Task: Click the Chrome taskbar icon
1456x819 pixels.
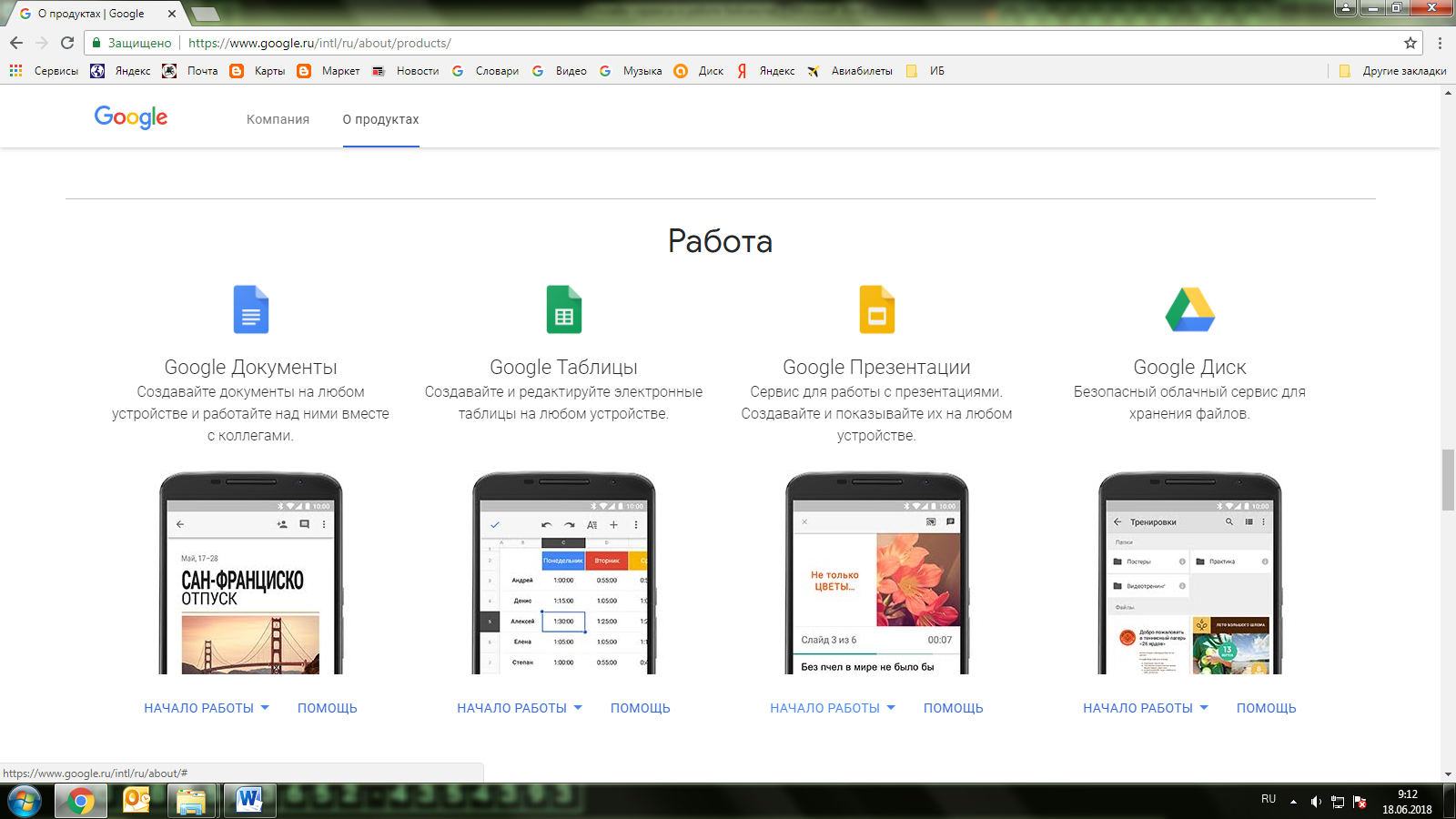Action: pos(81,801)
